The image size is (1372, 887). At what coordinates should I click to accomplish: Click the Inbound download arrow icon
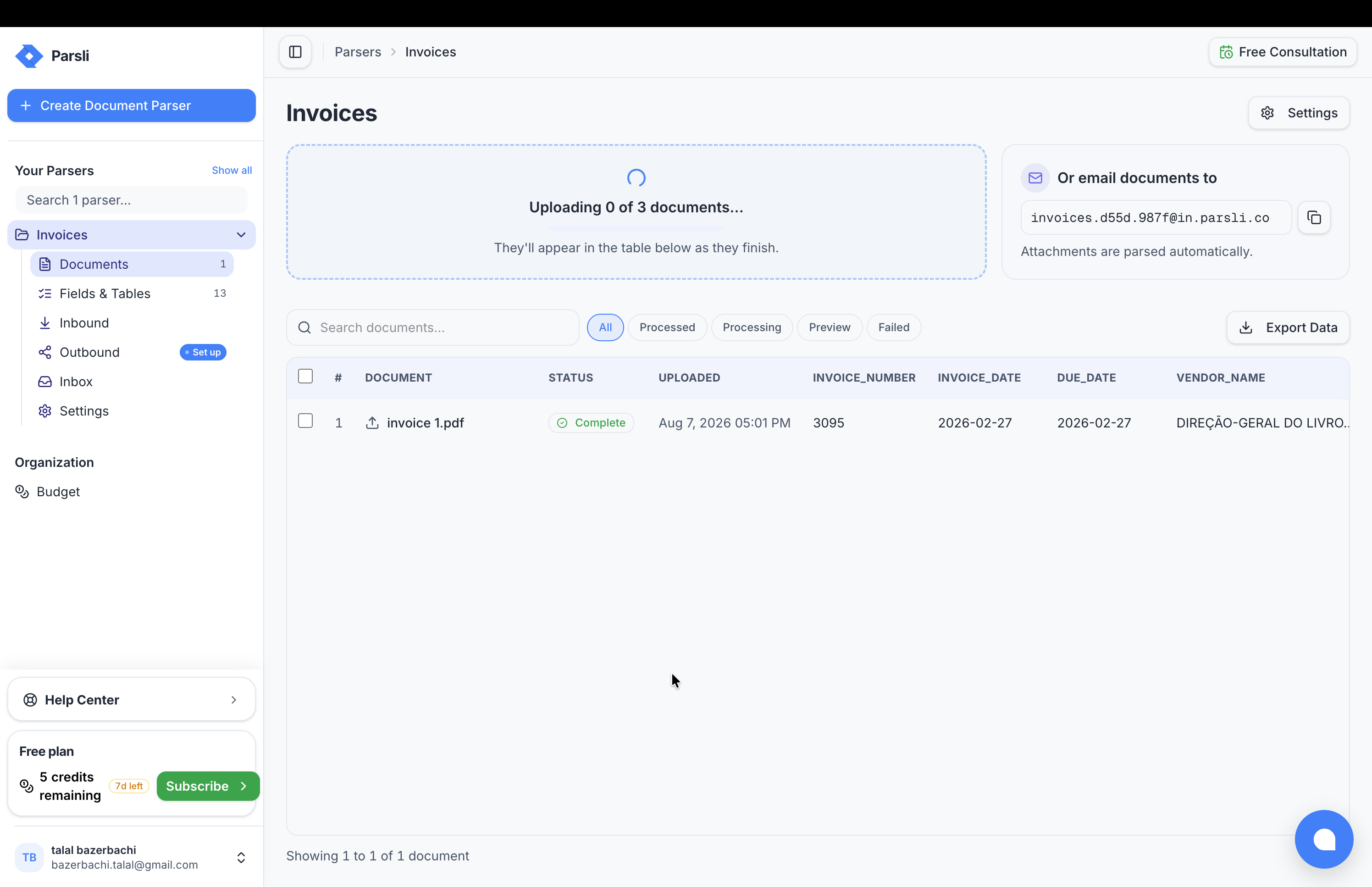[45, 323]
